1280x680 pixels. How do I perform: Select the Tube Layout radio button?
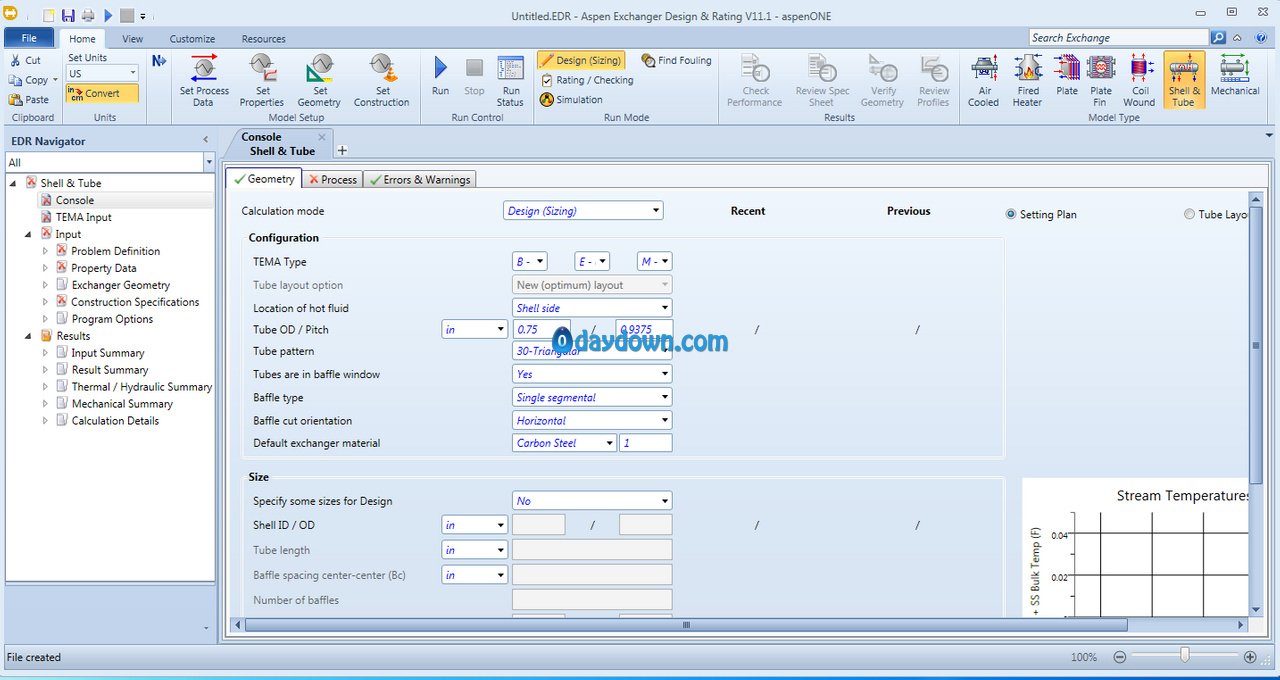(1189, 214)
